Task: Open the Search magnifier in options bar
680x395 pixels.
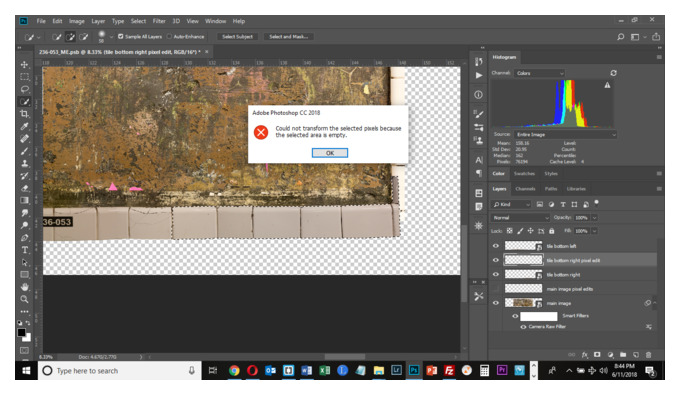Action: [621, 37]
